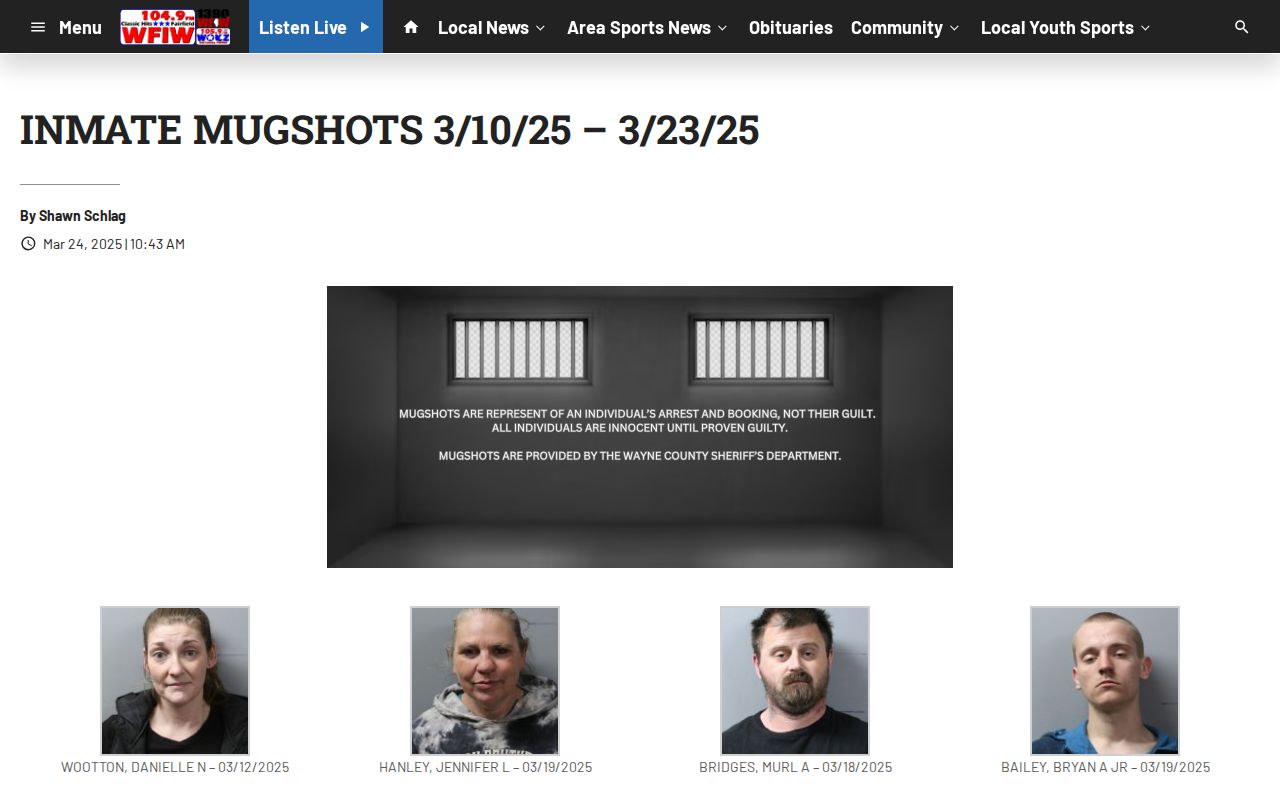The width and height of the screenshot is (1280, 800).
Task: Click caption BAILEY, BRYAN A JR – 03/19/2025
Action: (x=1105, y=767)
